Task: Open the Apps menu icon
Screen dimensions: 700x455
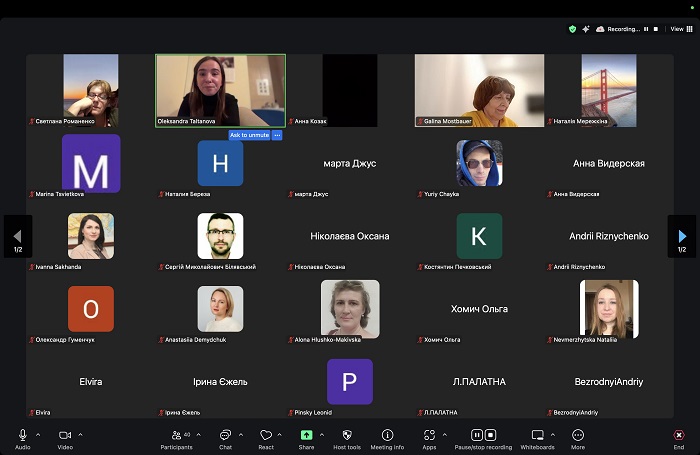Action: pos(429,436)
